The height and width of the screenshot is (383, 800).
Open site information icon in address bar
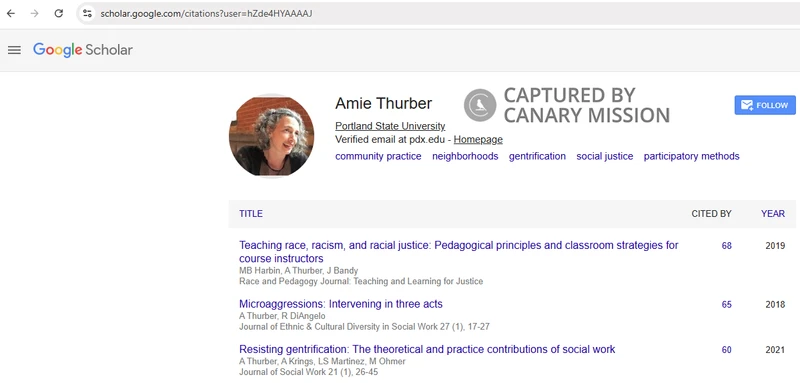click(x=87, y=14)
